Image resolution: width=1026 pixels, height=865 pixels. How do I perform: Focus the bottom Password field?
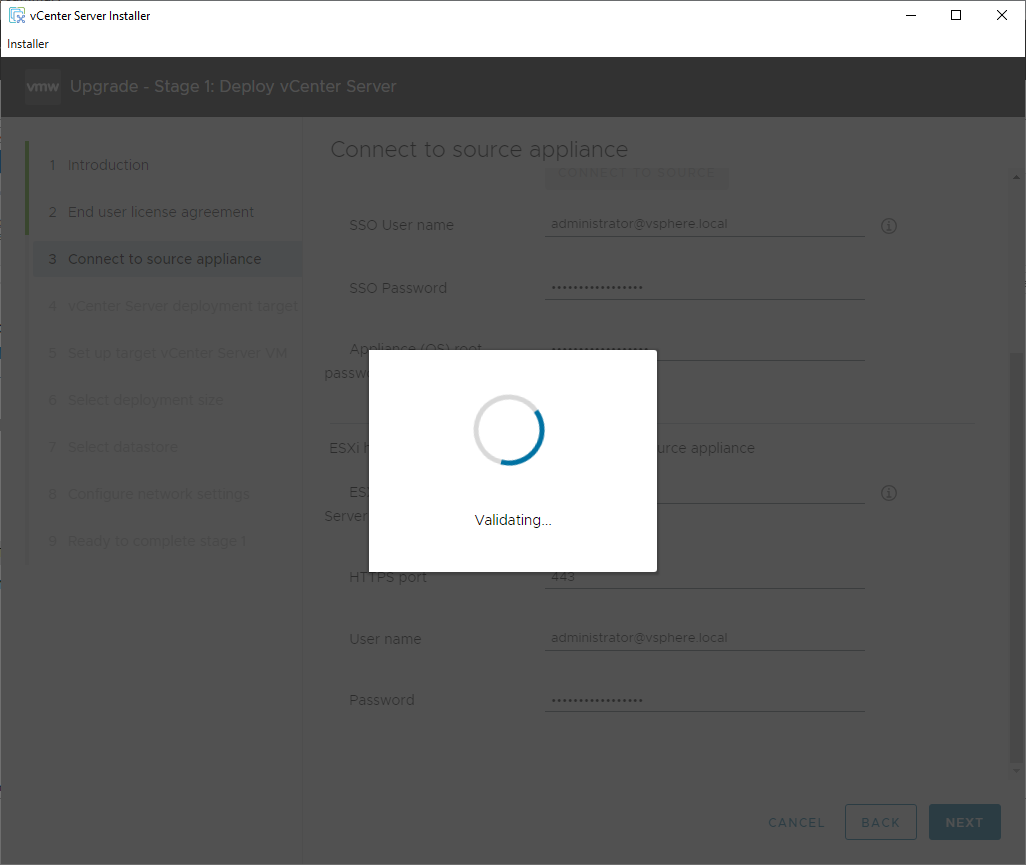tap(704, 700)
